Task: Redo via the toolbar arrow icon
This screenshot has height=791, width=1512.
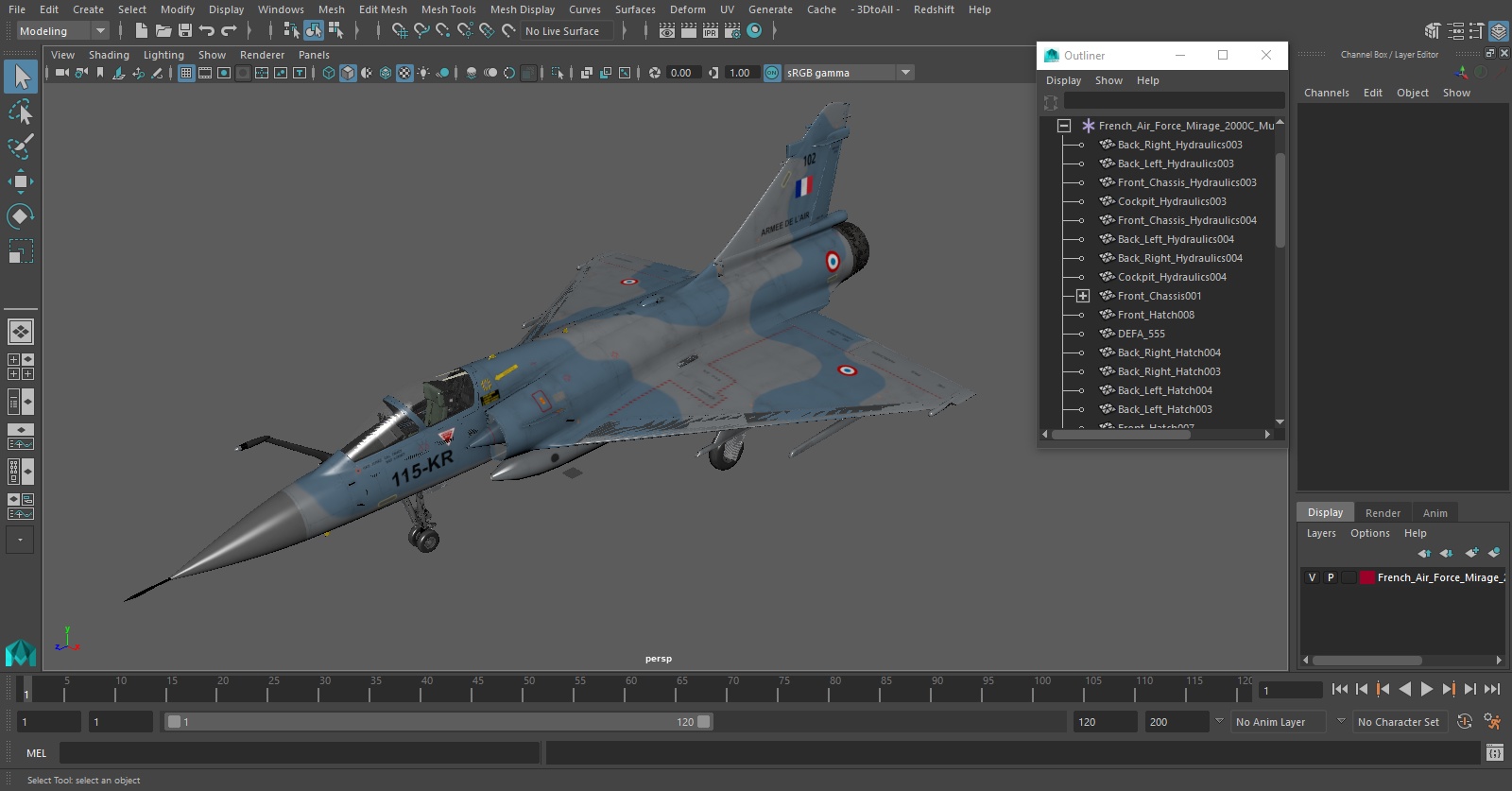Action: (x=229, y=31)
